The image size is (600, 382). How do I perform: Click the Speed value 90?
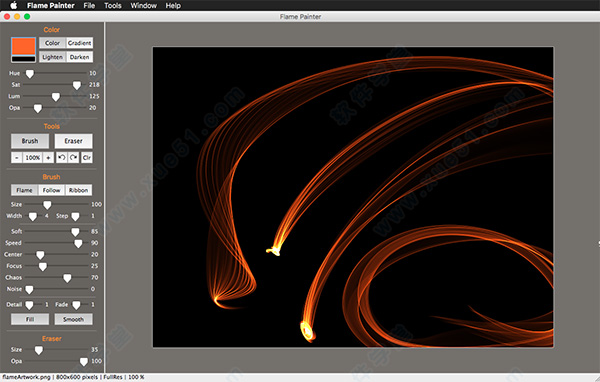pyautogui.click(x=95, y=243)
